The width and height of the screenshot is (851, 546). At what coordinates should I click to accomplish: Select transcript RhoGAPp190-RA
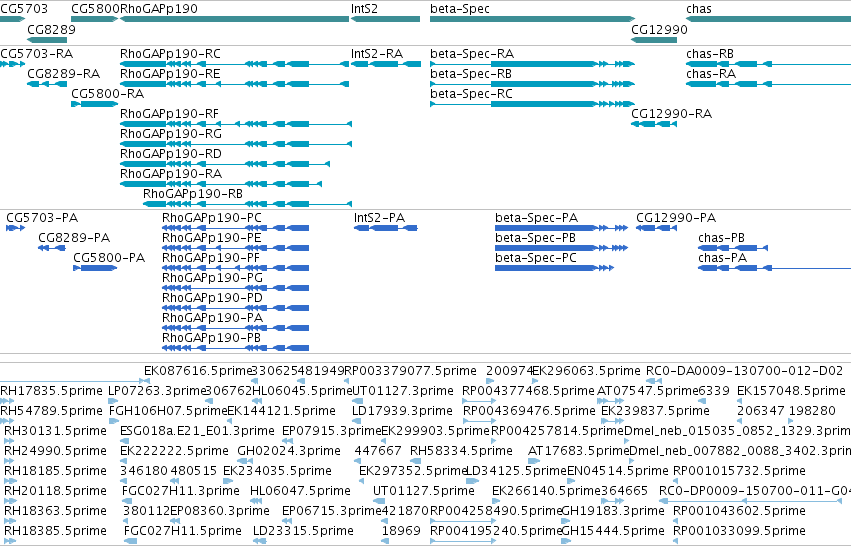point(171,174)
